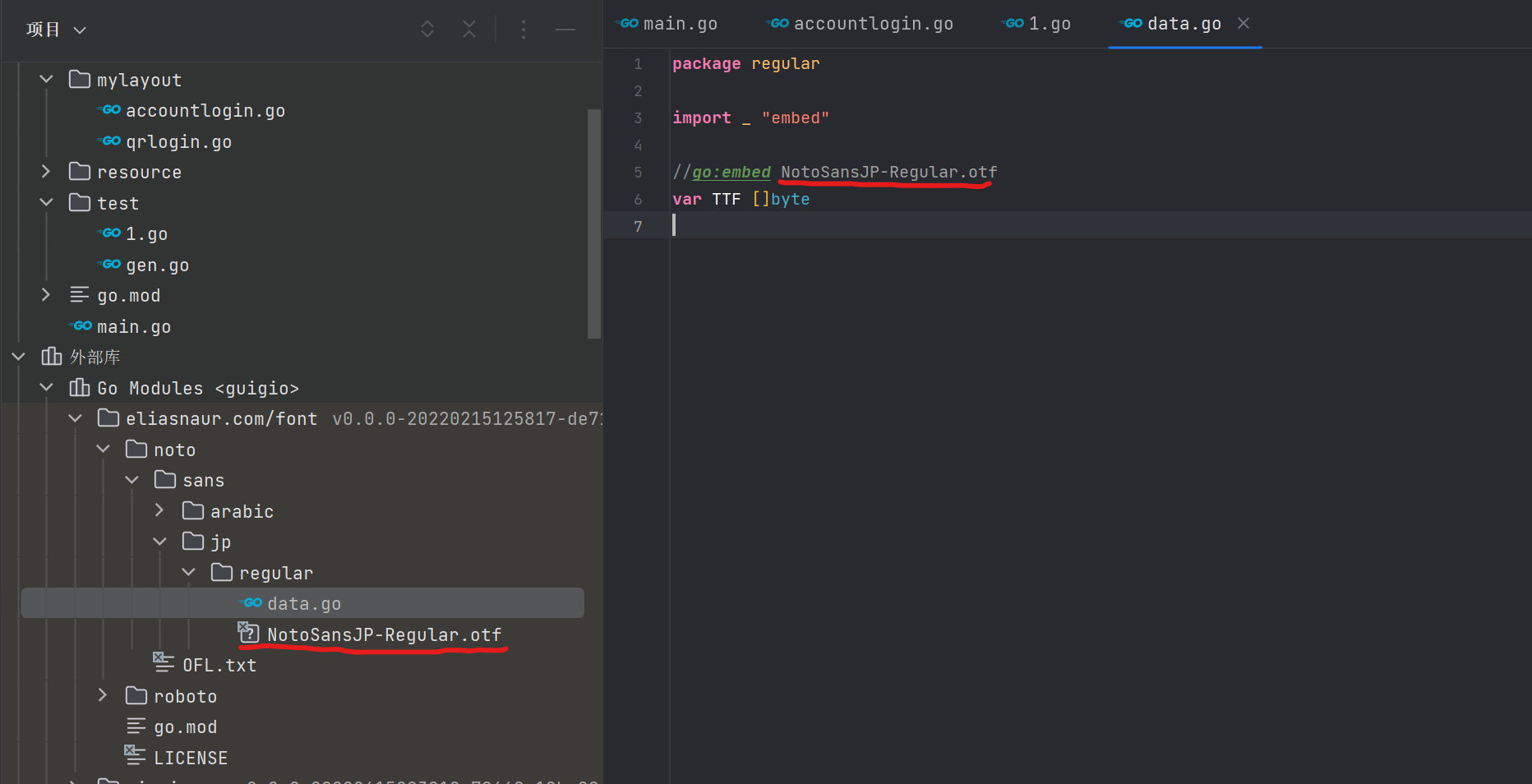
Task: Place cursor on empty line 7
Action: coord(1101,225)
